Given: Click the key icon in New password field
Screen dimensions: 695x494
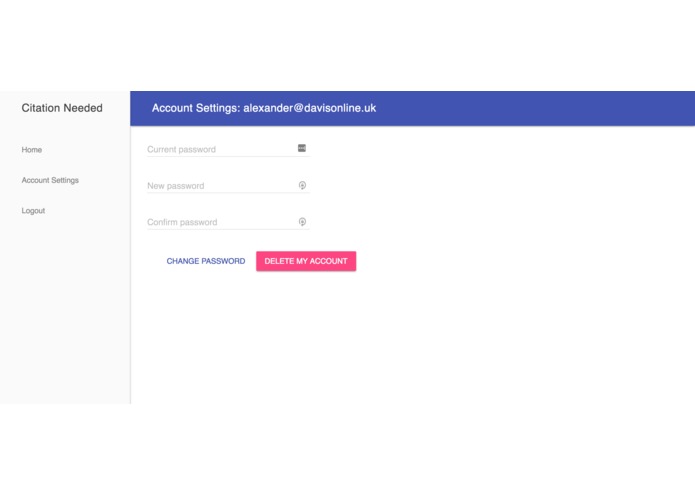Looking at the screenshot, I should coord(302,185).
